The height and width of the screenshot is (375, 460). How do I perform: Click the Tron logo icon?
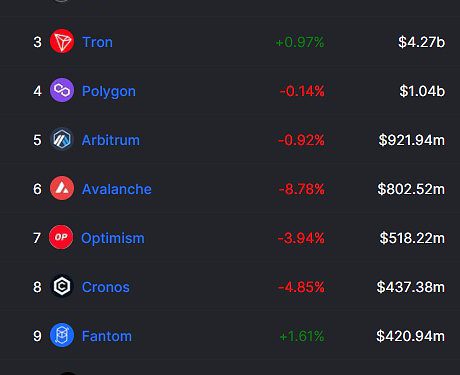62,41
